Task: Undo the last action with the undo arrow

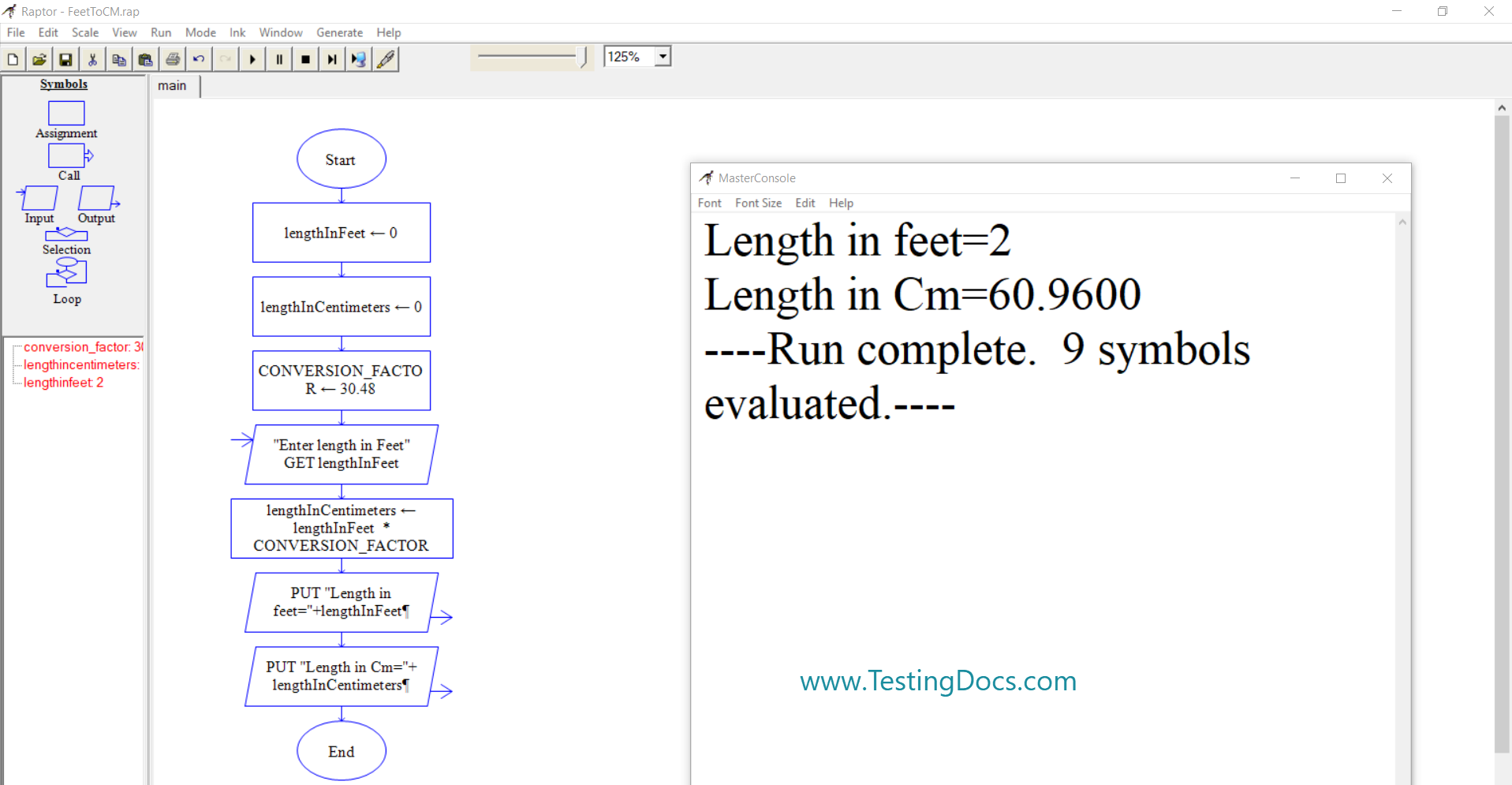Action: (199, 59)
